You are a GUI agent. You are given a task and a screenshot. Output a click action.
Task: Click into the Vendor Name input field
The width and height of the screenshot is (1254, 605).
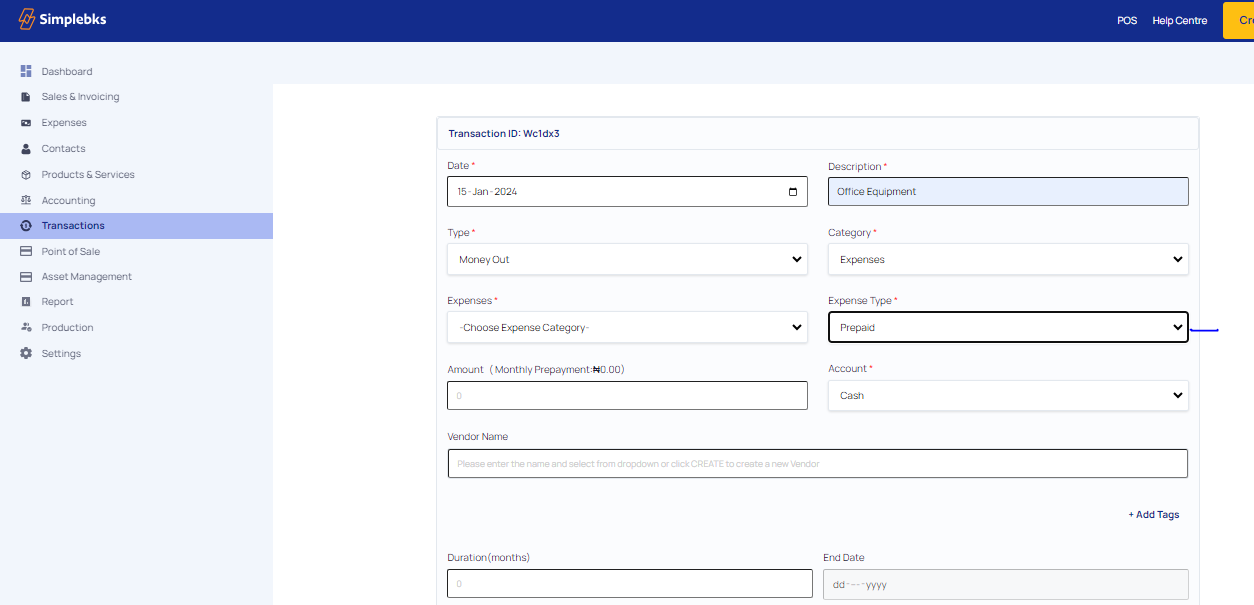(x=817, y=464)
